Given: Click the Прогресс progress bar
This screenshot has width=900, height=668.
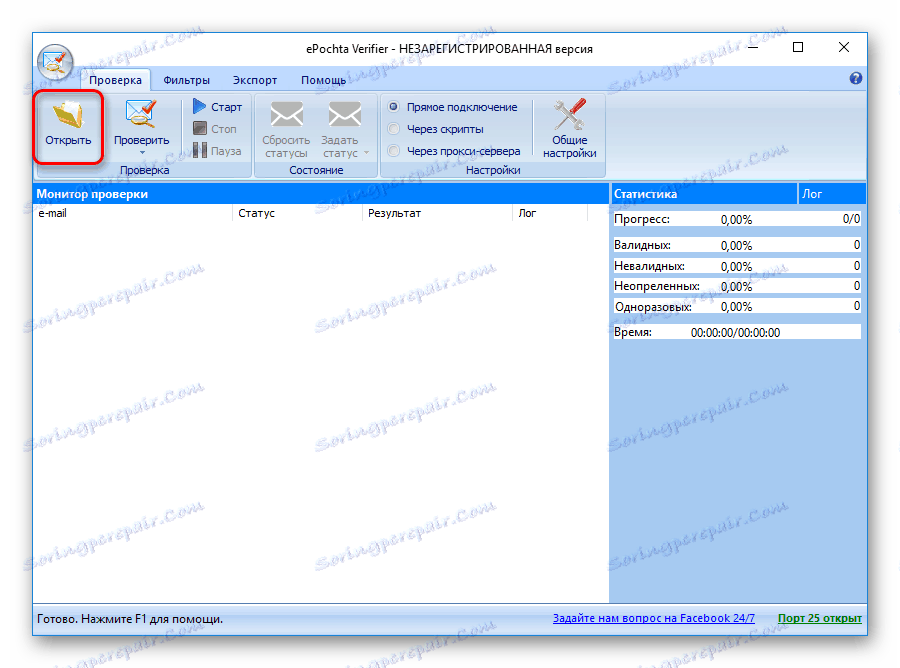Looking at the screenshot, I should pyautogui.click(x=737, y=219).
